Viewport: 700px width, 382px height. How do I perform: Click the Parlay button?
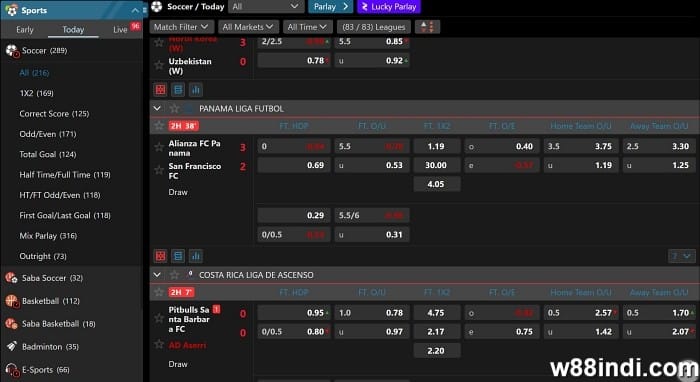click(x=331, y=7)
